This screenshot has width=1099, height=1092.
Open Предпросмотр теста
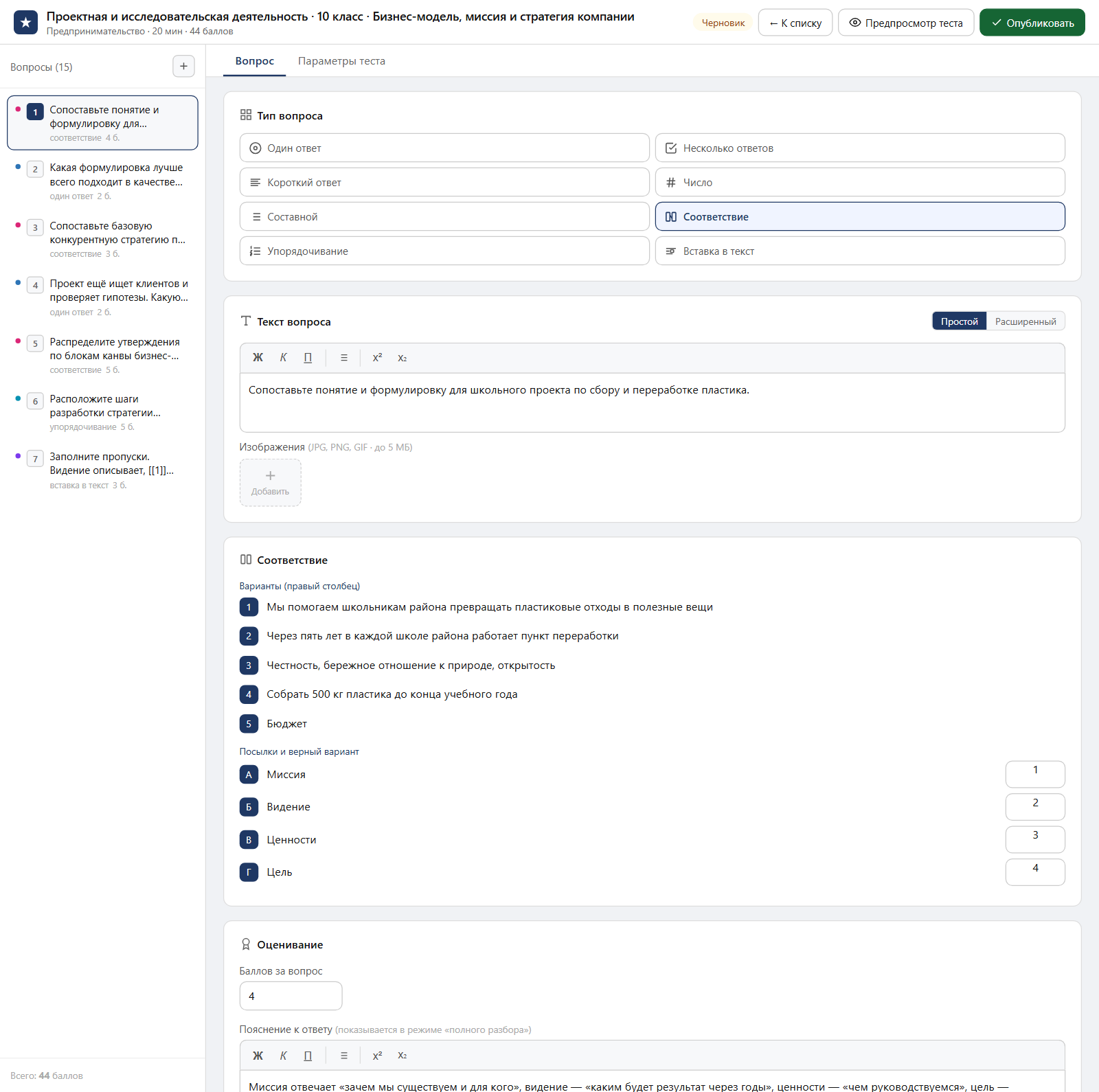(x=906, y=23)
